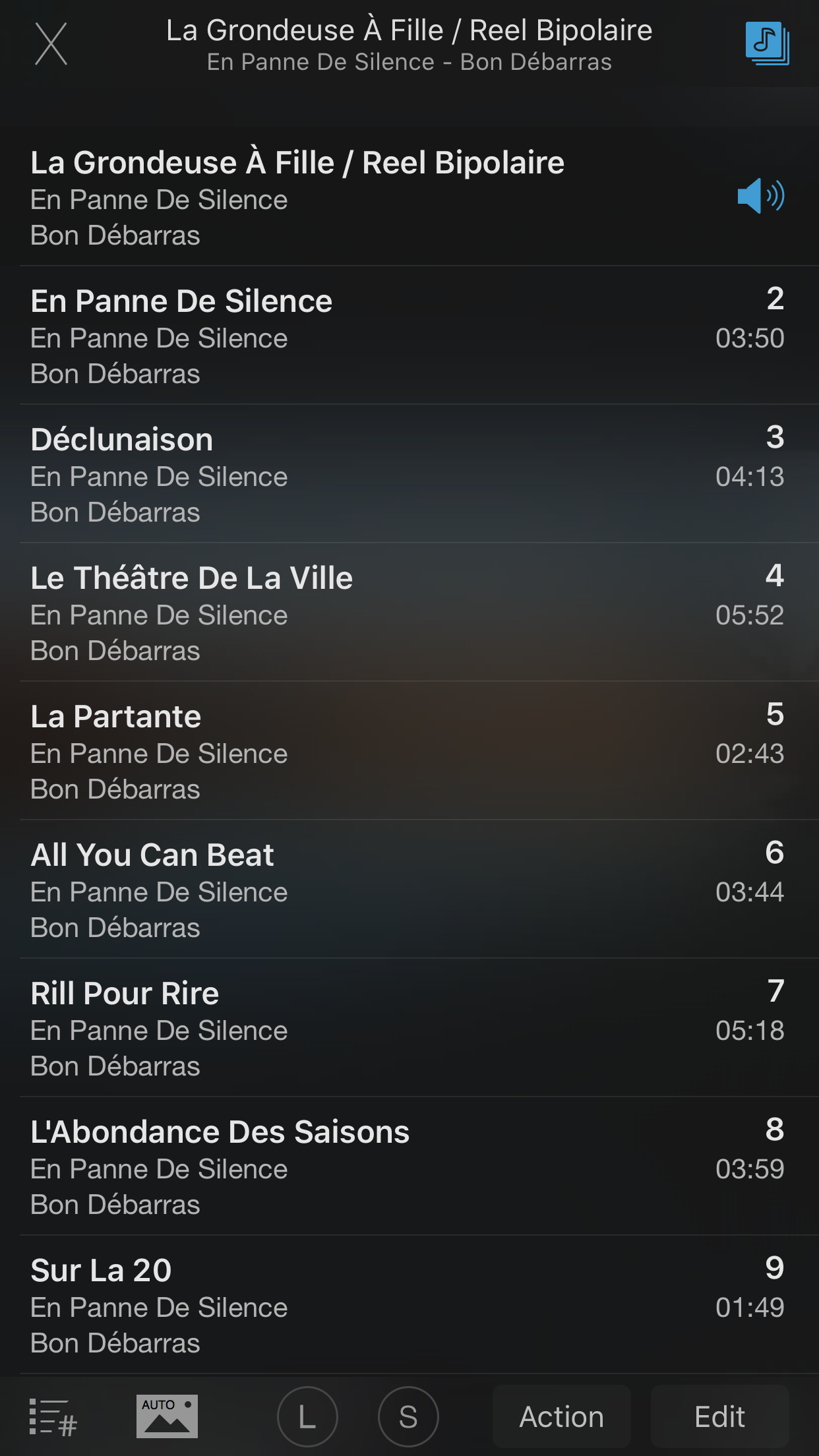Toggle the circular L button

(307, 1416)
